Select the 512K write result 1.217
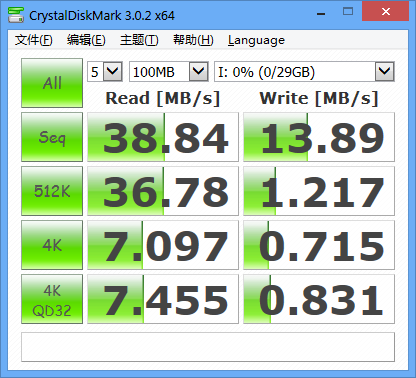 (319, 191)
